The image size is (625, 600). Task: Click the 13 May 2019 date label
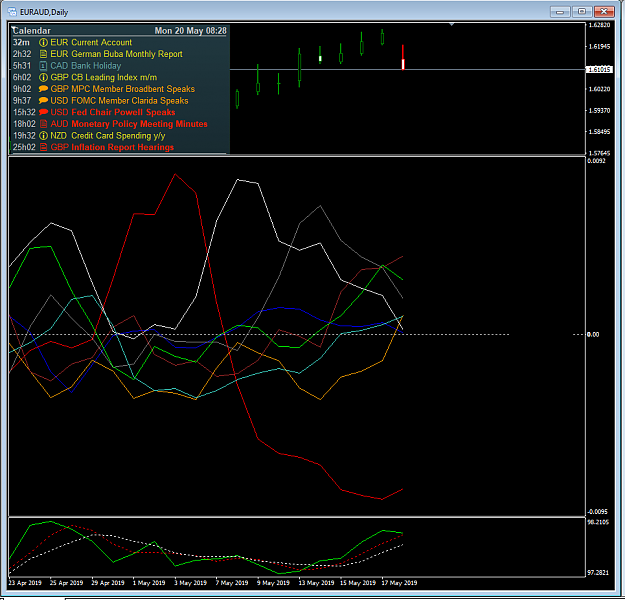(316, 583)
